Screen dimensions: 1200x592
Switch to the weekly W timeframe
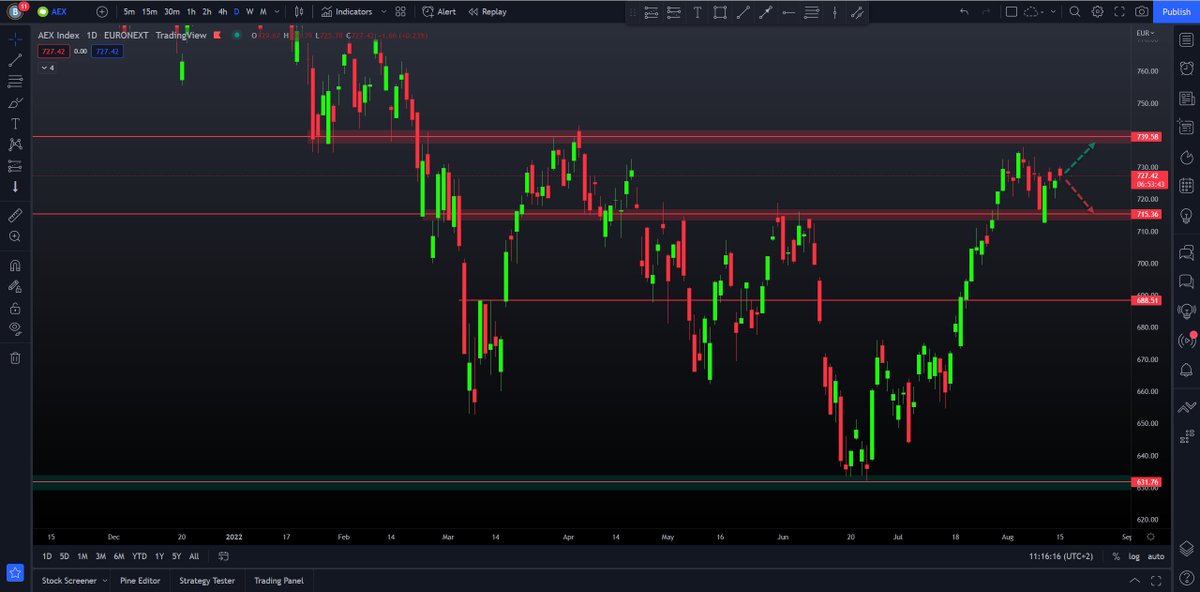tap(249, 12)
